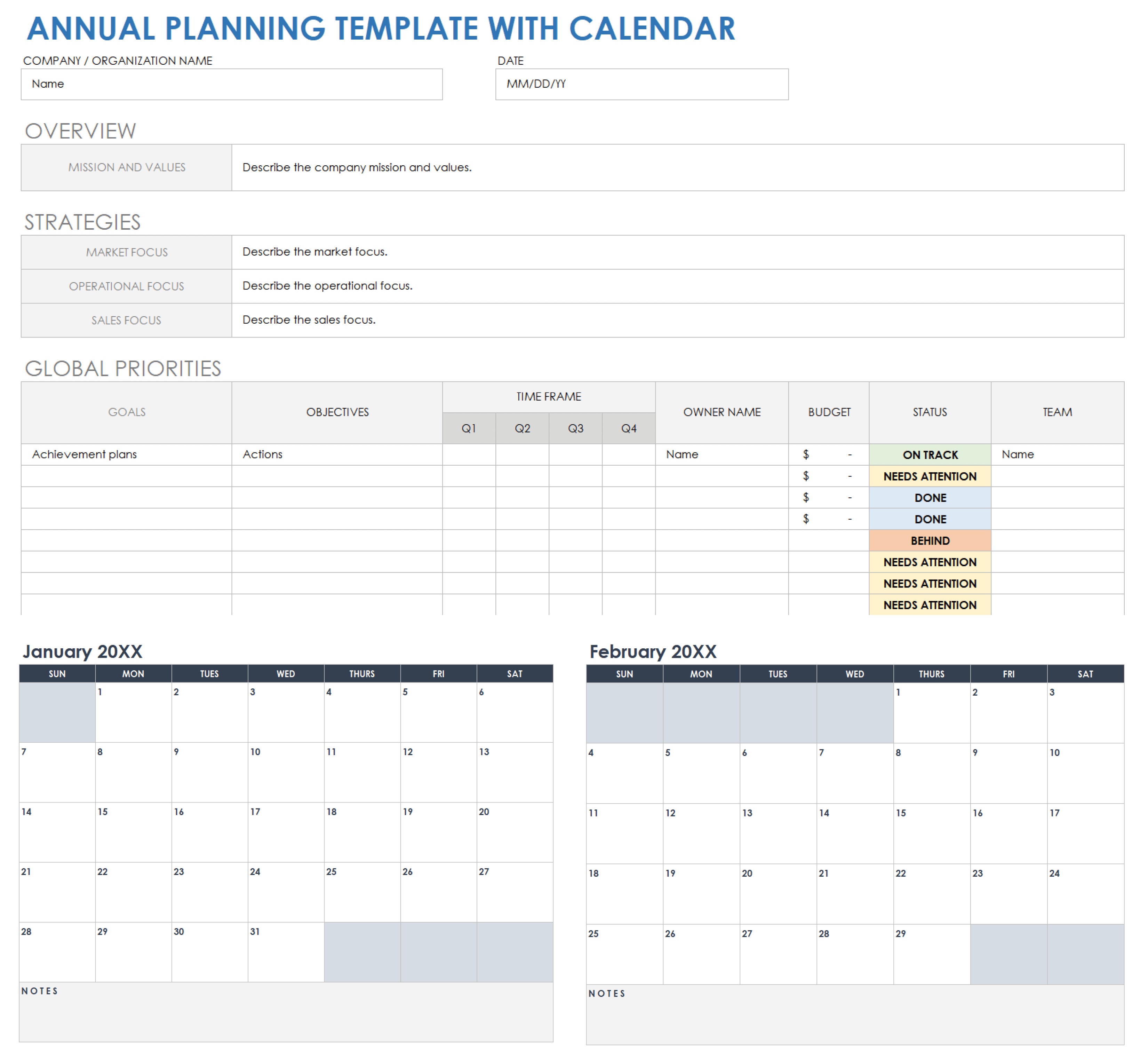Screen dimensions: 1148x1059
Task: Click February 29 calendar cell
Action: [932, 954]
